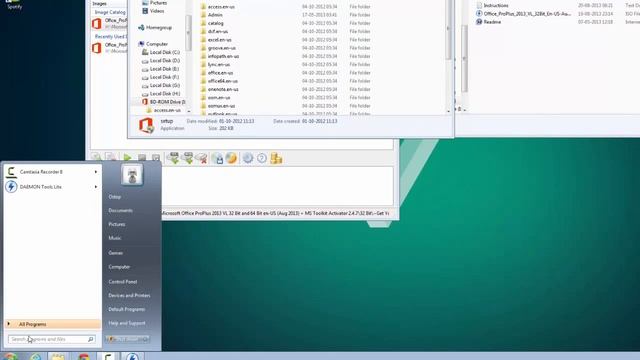Open Default Programs
Image resolution: width=640 pixels, height=360 pixels.
(x=127, y=309)
